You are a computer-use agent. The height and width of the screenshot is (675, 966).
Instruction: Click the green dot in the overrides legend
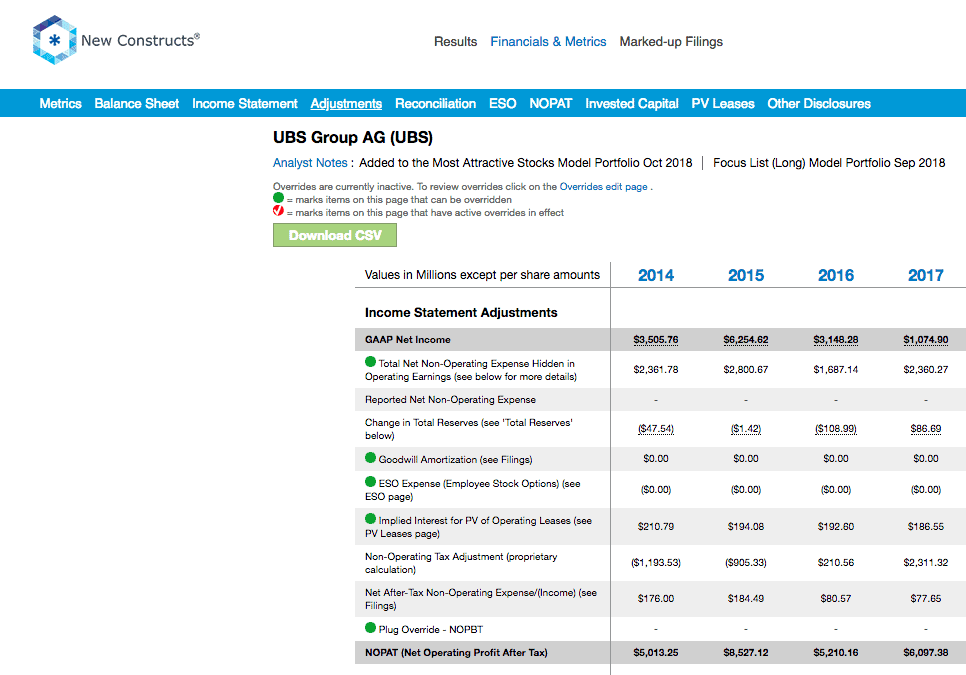pos(278,198)
